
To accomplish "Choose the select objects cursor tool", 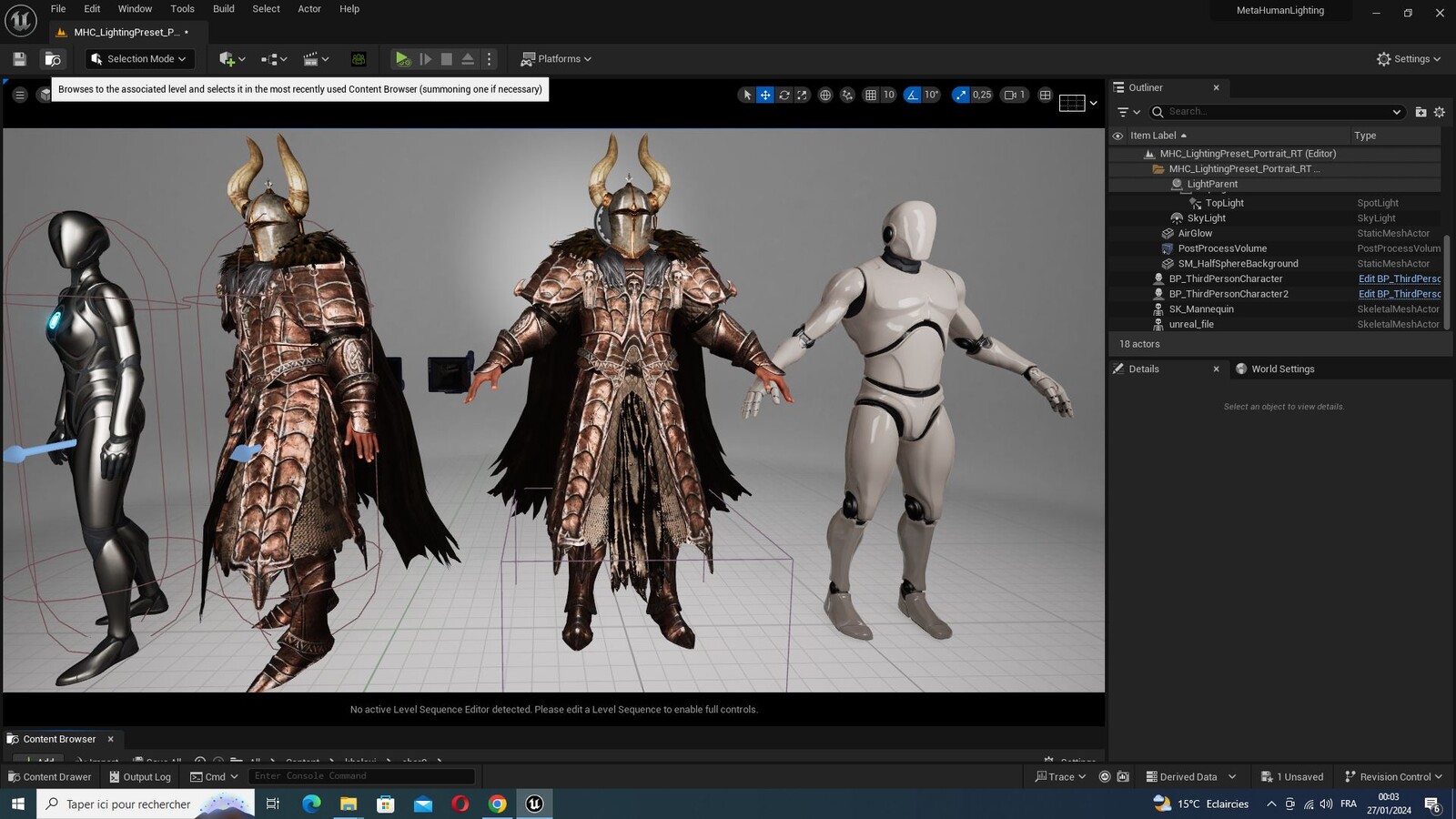I will [747, 95].
